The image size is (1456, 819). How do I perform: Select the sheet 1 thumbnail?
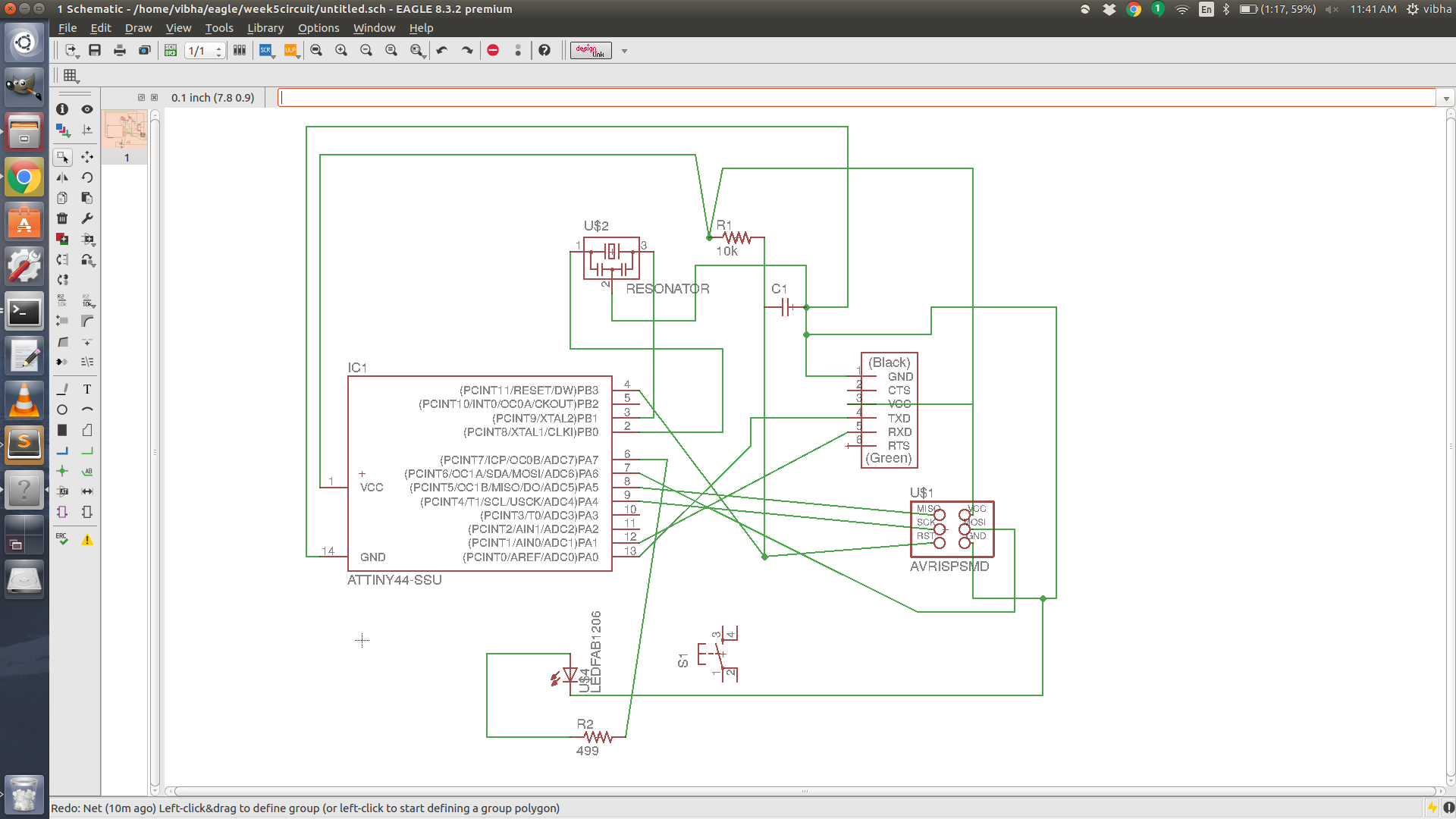pos(126,130)
